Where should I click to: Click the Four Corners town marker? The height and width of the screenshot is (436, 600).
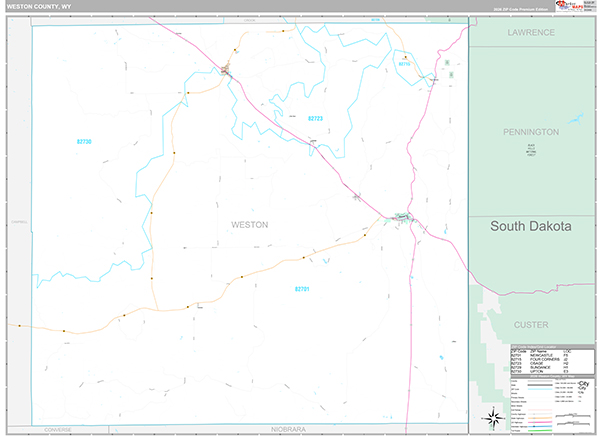click(x=433, y=79)
